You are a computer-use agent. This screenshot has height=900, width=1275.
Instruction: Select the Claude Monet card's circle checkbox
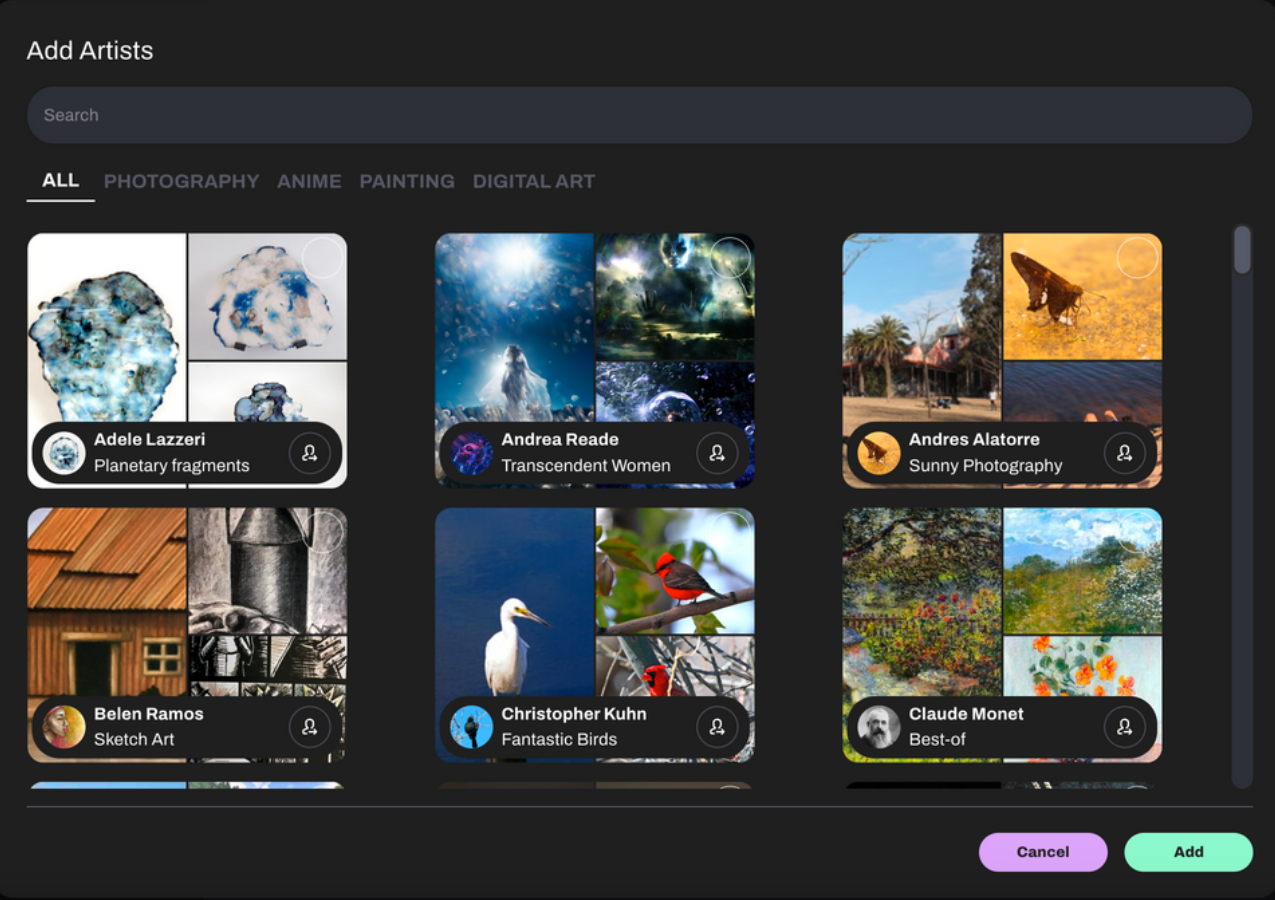click(x=1137, y=532)
